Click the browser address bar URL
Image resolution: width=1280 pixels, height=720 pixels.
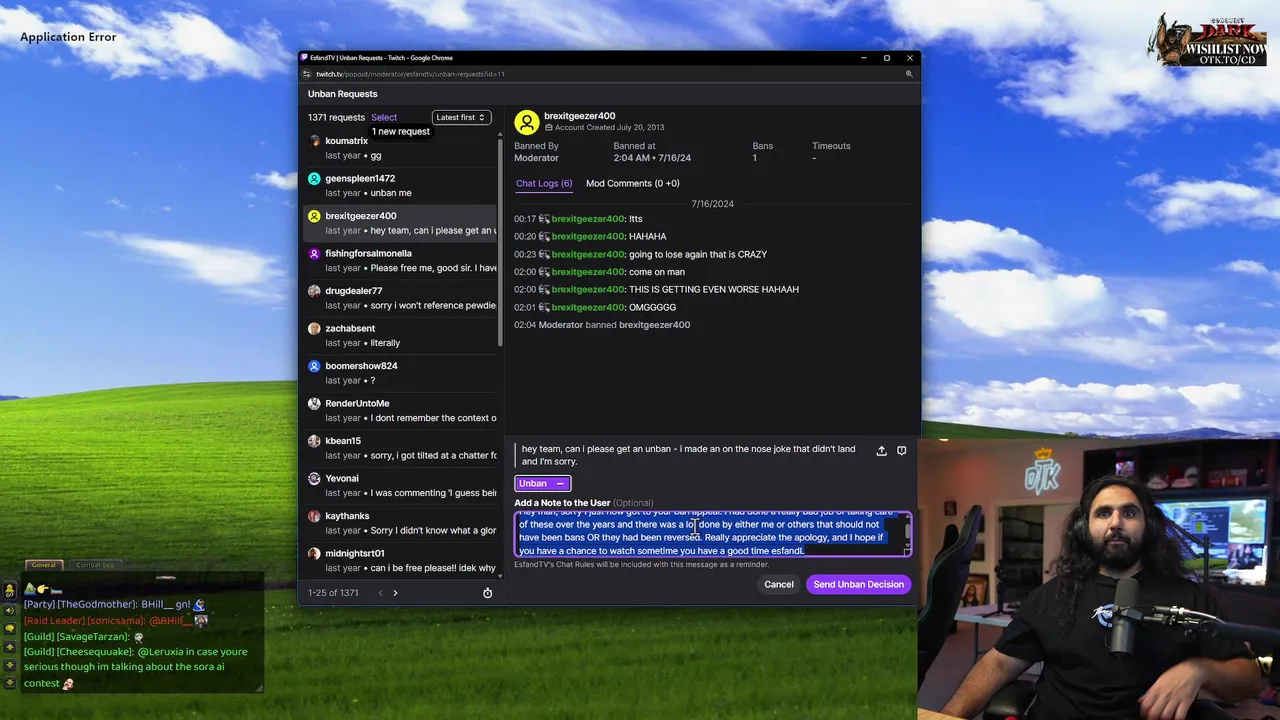(x=410, y=74)
